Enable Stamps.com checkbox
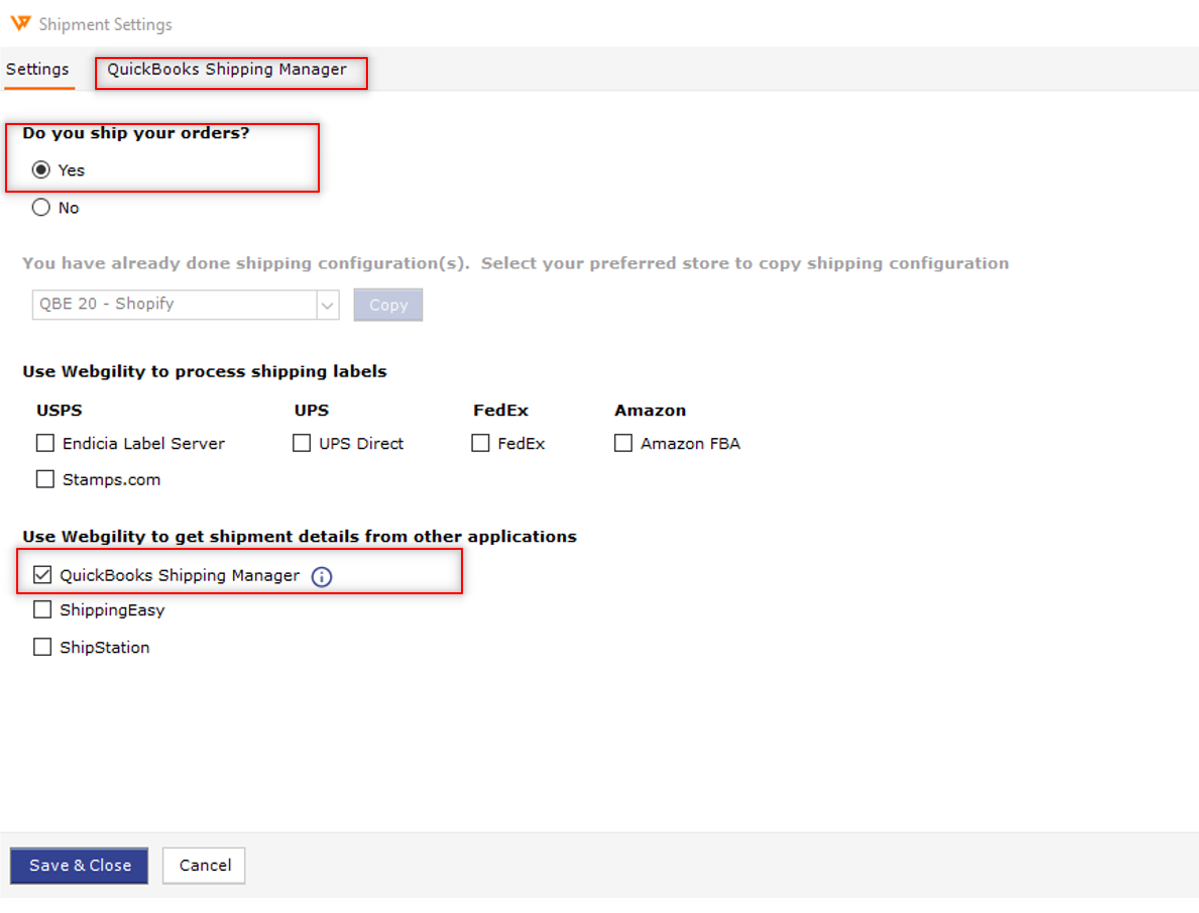 click(x=45, y=479)
